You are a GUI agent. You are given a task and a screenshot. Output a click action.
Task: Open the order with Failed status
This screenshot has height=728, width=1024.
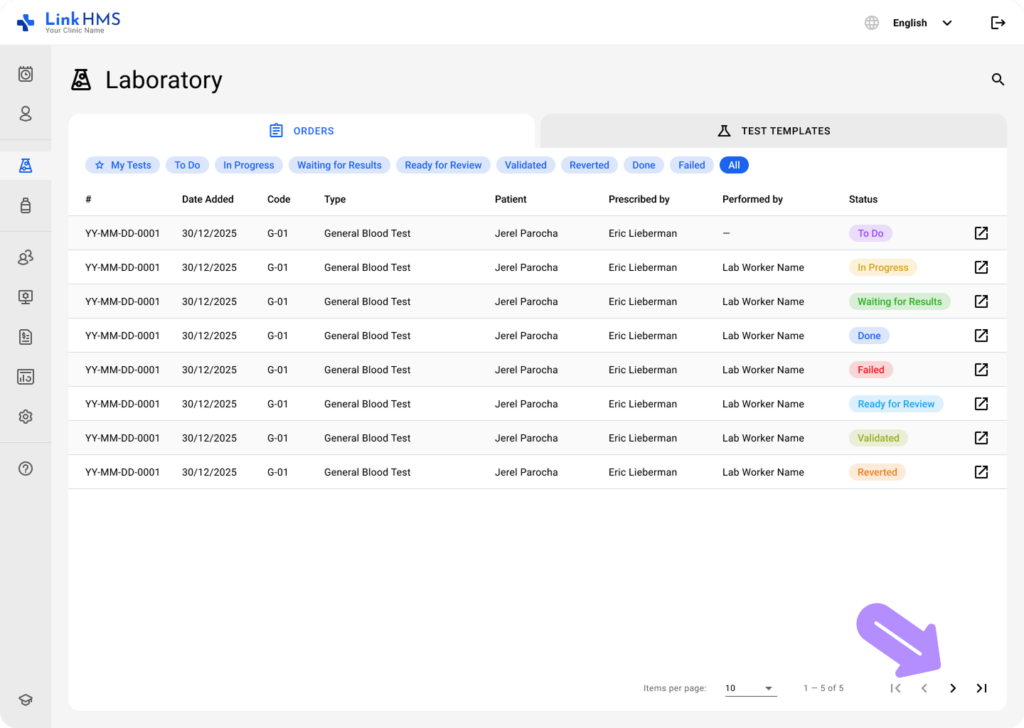coord(981,370)
